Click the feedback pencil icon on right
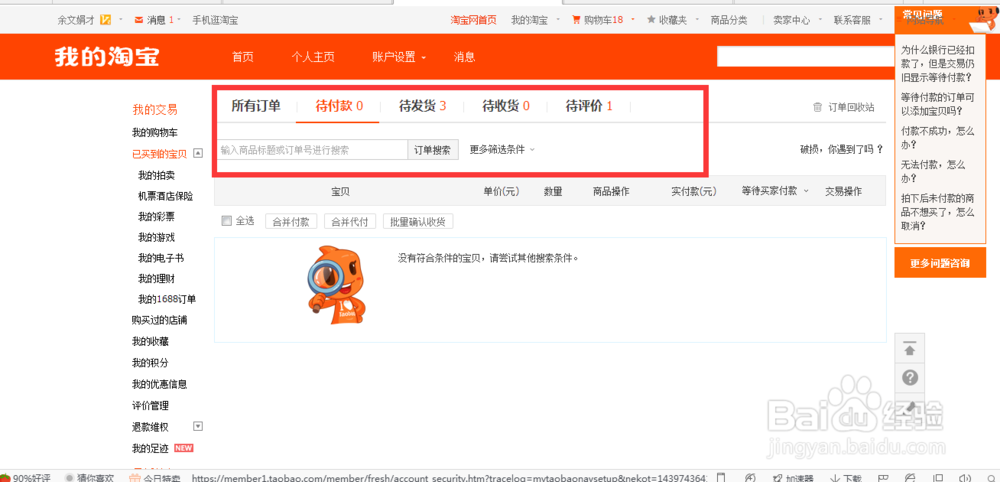 pyautogui.click(x=910, y=405)
